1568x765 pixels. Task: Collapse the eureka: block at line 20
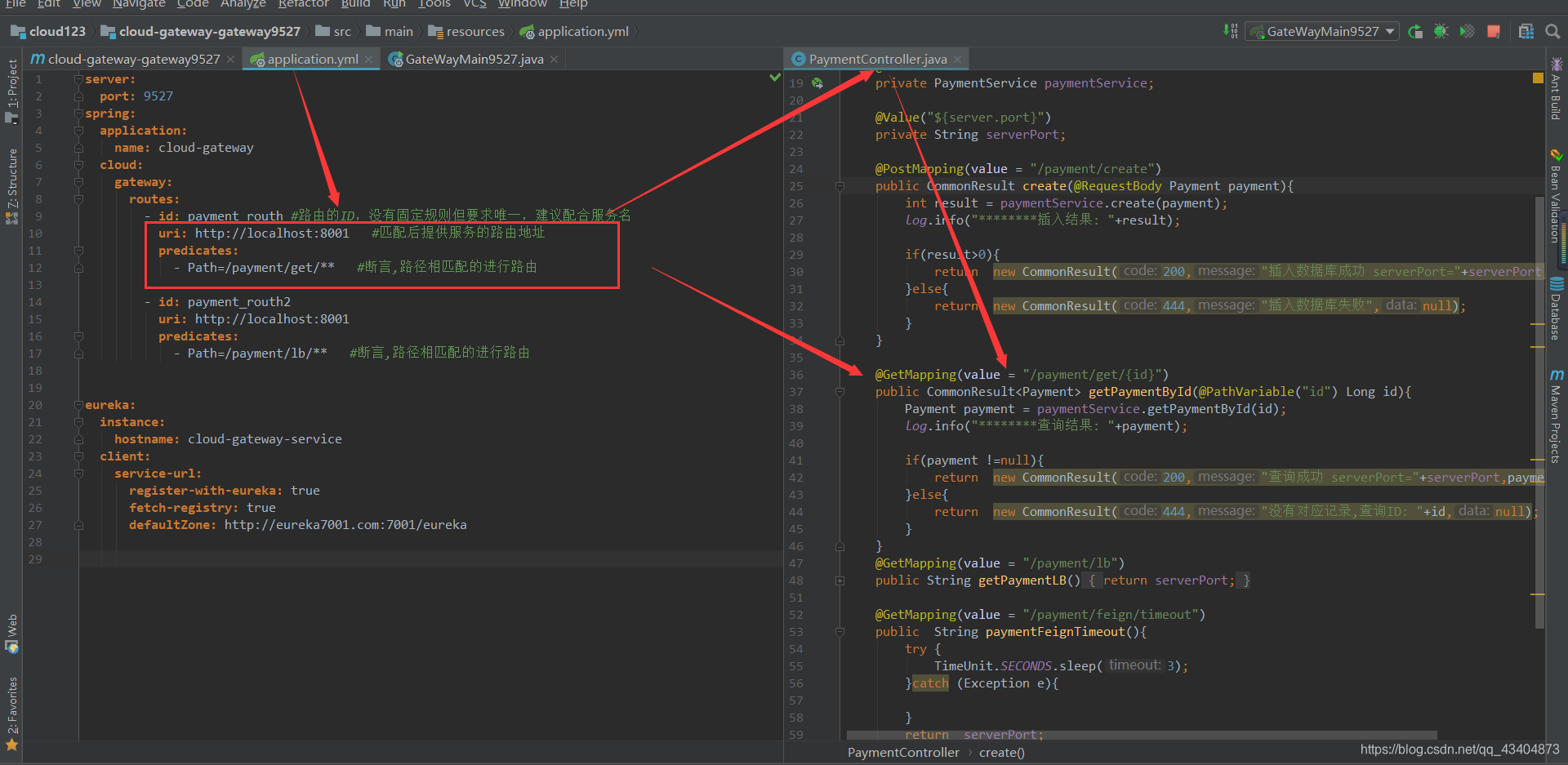(x=78, y=405)
